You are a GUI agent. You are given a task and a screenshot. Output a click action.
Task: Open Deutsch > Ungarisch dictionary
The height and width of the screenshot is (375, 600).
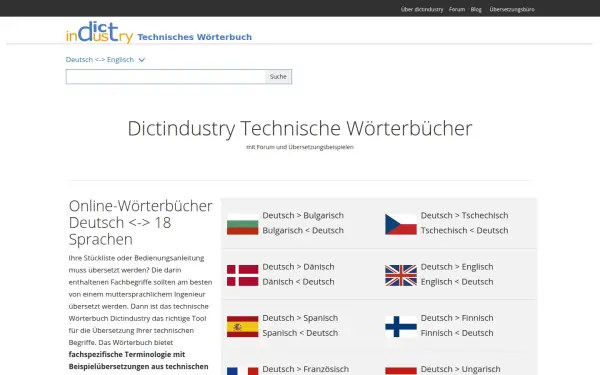click(x=460, y=369)
